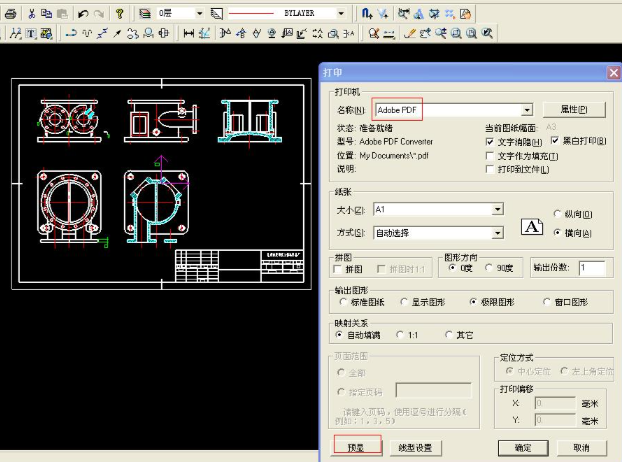
Task: Click the rightmost zoom magnifier icon
Action: [x=487, y=33]
